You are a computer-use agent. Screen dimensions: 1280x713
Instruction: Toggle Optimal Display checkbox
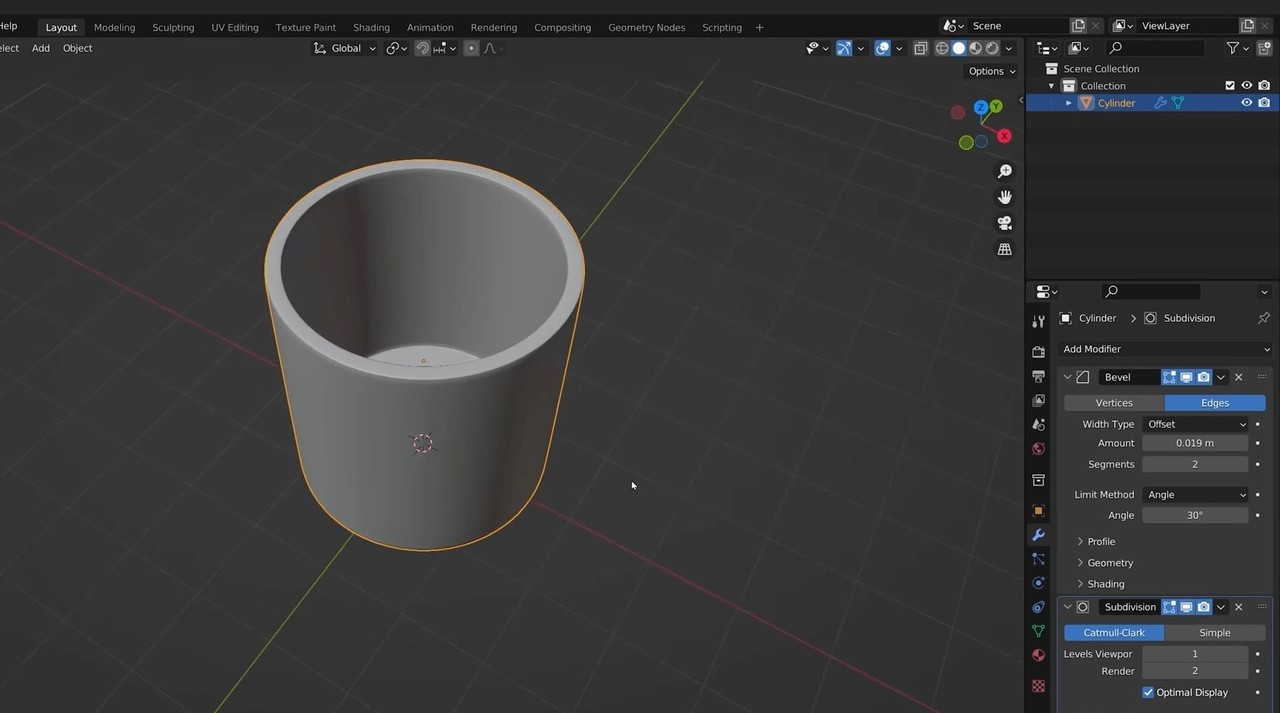point(1148,692)
